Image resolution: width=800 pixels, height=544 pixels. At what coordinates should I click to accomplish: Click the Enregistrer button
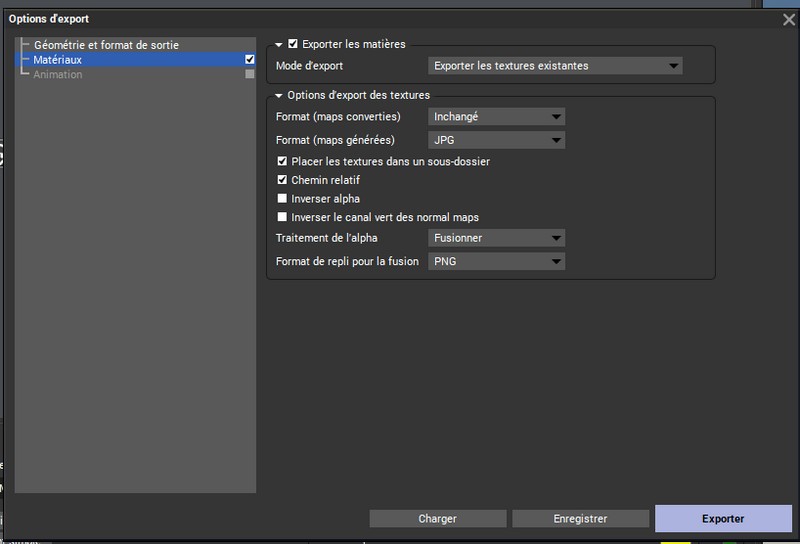click(x=581, y=519)
